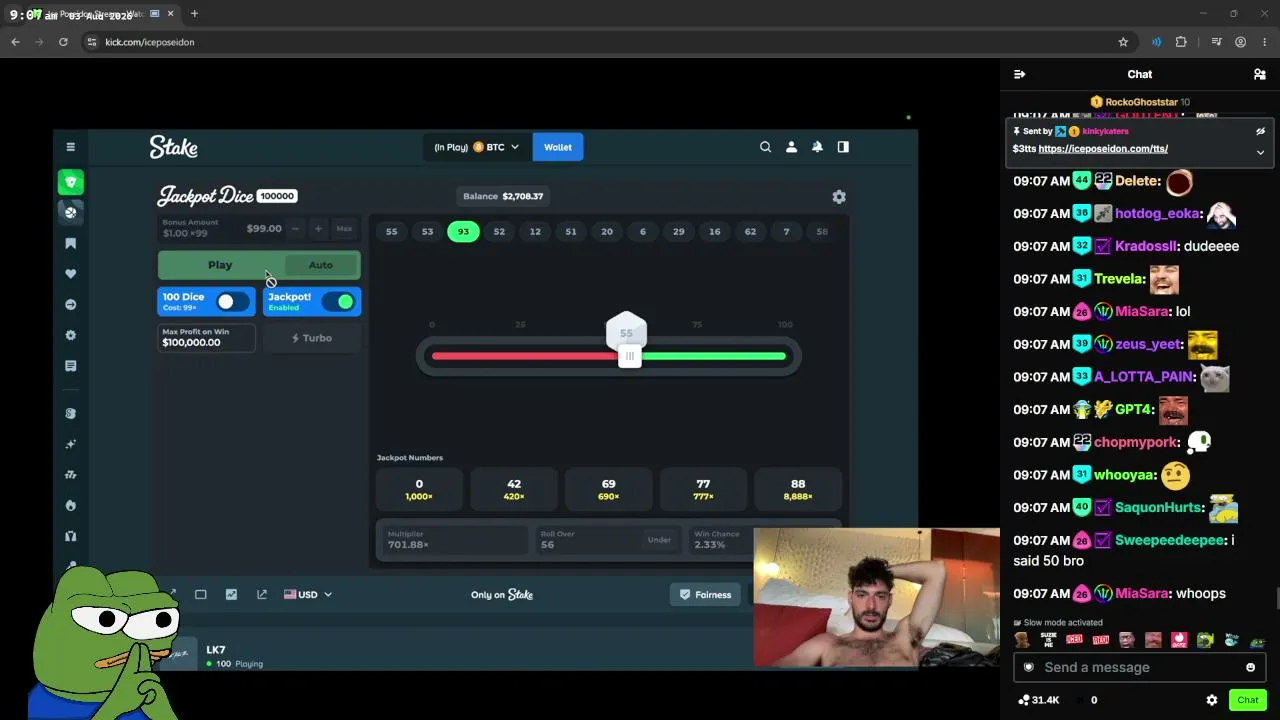Open the USD display currency dropdown
The height and width of the screenshot is (720, 1280).
[x=308, y=594]
